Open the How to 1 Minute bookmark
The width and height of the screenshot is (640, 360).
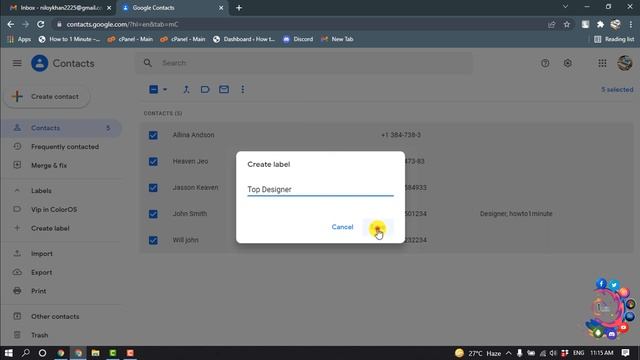[69, 39]
